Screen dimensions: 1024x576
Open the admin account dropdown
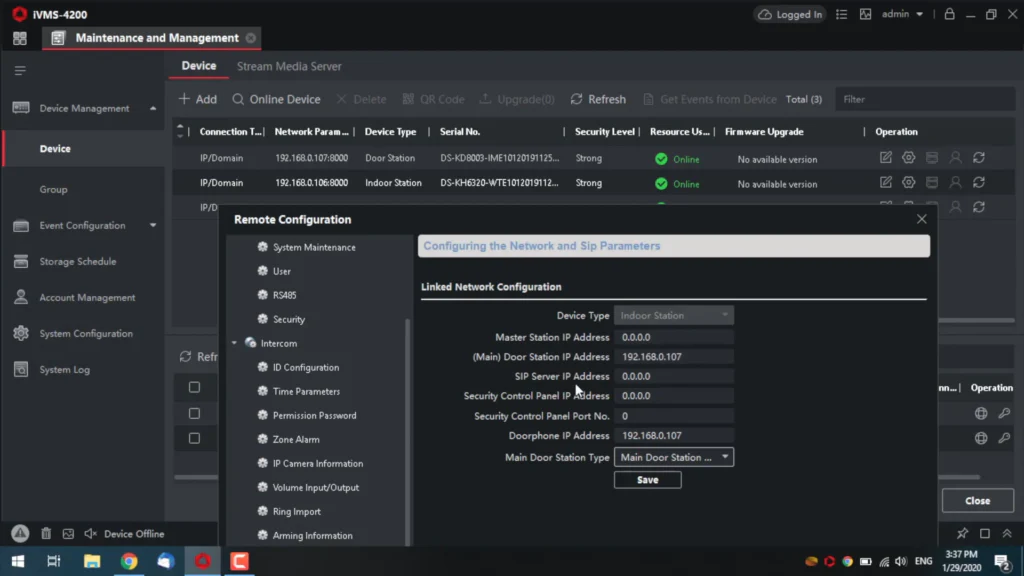pos(903,14)
